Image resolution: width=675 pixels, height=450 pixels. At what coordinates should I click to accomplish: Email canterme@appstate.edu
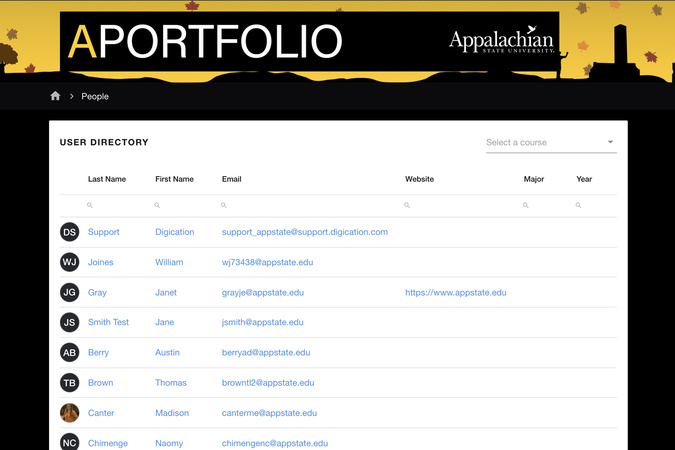tap(269, 413)
